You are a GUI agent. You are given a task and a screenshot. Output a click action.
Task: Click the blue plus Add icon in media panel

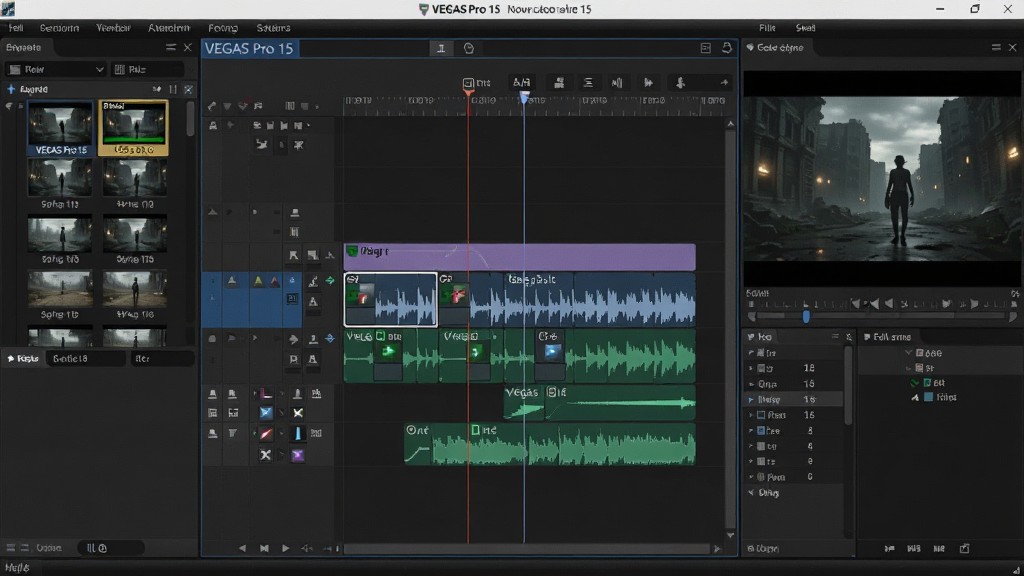tap(11, 89)
